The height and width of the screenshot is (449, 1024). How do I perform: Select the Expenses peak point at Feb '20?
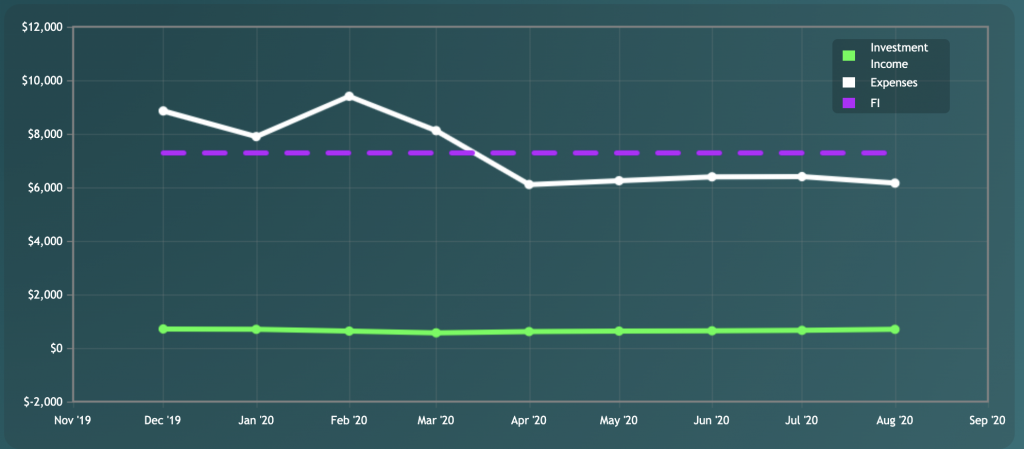point(349,96)
